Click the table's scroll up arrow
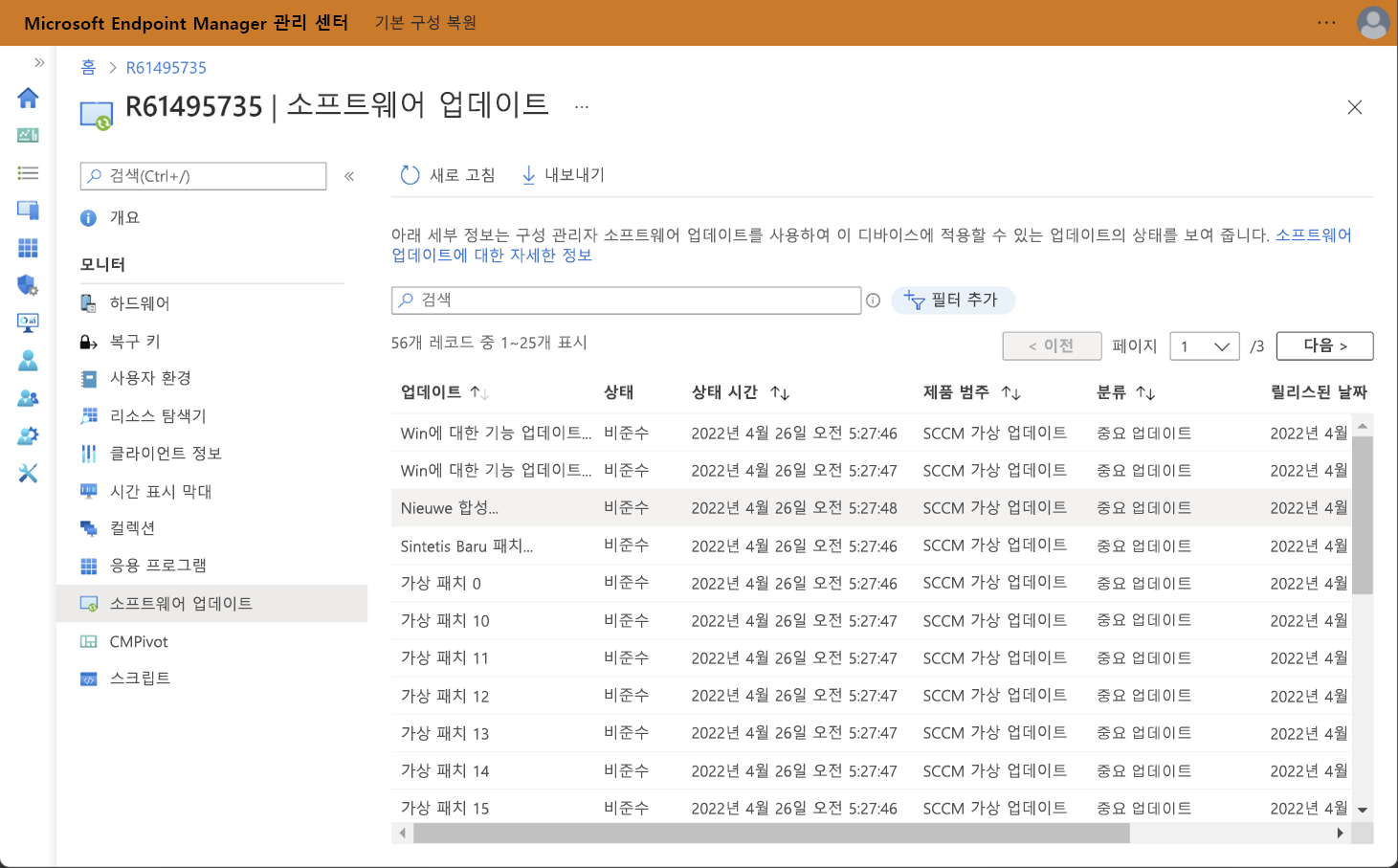The width and height of the screenshot is (1398, 868). click(x=1363, y=426)
